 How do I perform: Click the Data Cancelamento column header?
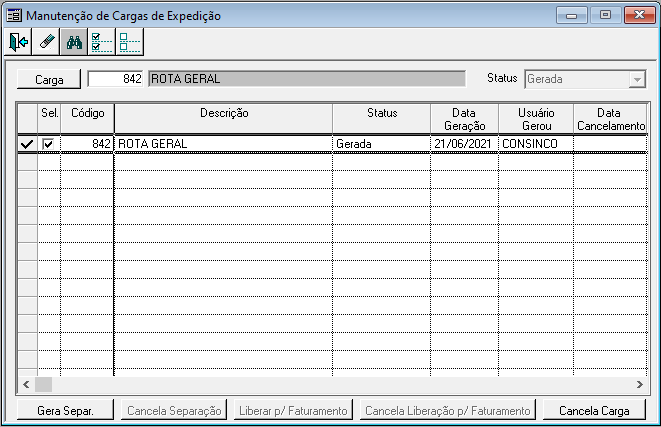(610, 119)
